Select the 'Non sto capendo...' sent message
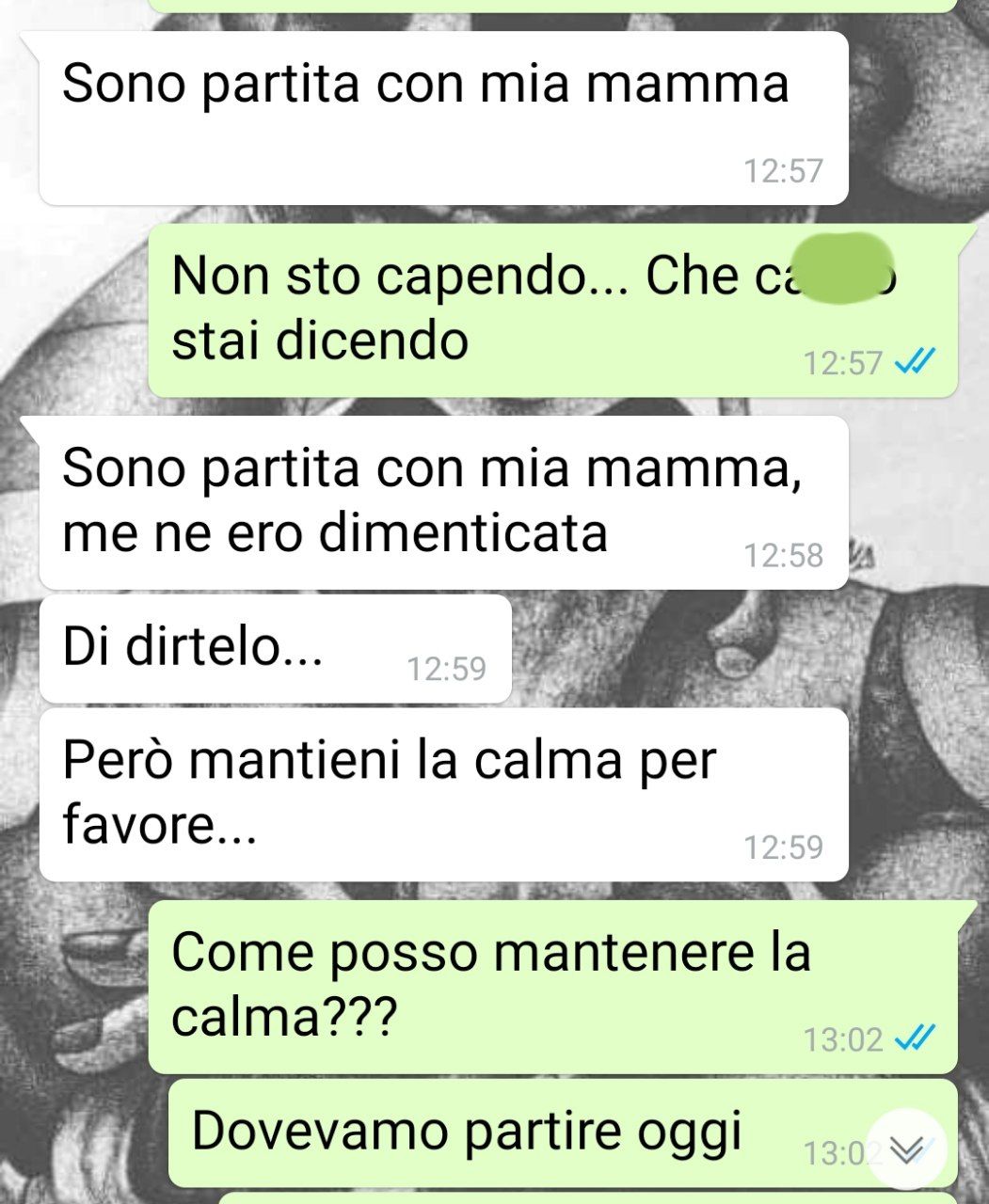The image size is (989, 1204). (x=552, y=310)
